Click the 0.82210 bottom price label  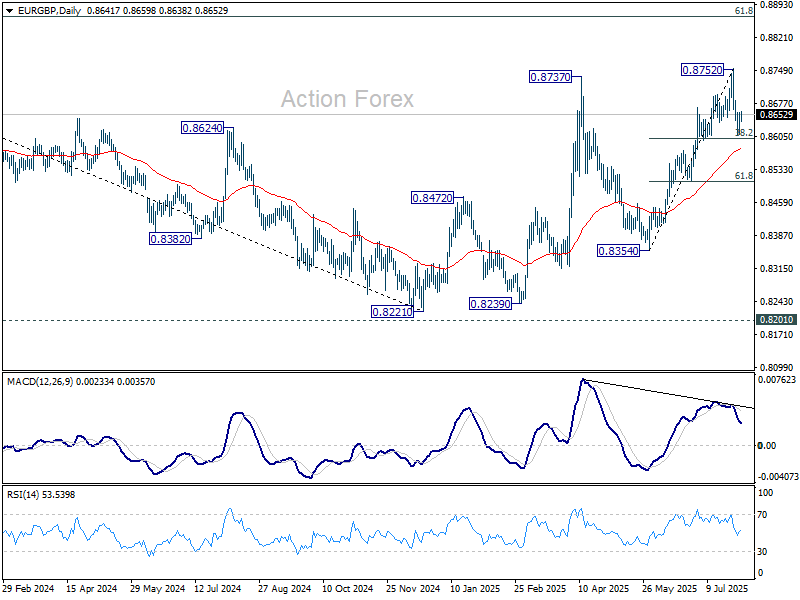(392, 312)
